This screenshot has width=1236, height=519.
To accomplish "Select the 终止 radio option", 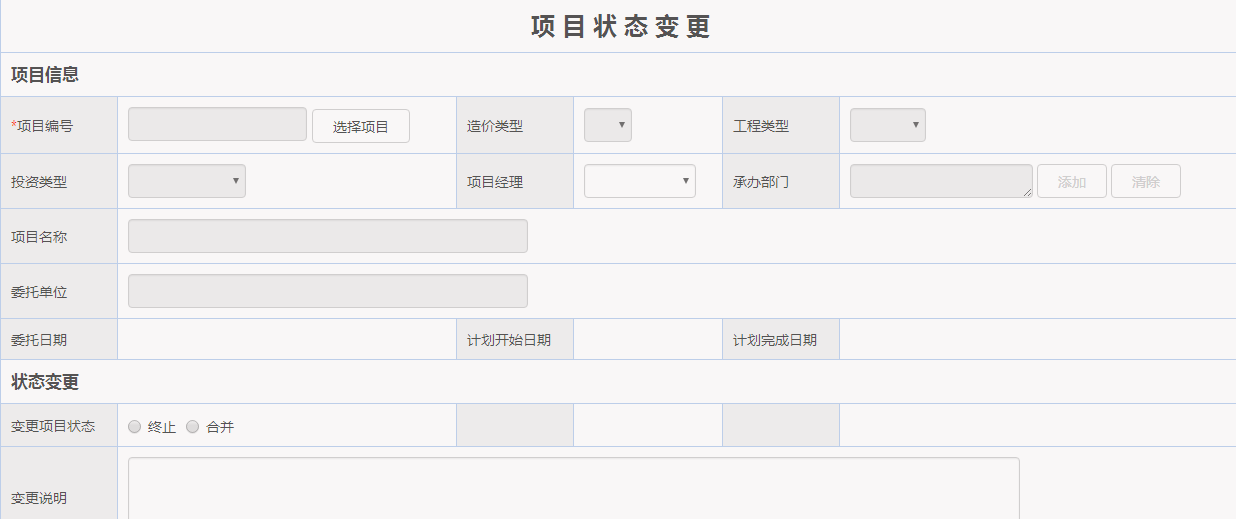I will [135, 427].
